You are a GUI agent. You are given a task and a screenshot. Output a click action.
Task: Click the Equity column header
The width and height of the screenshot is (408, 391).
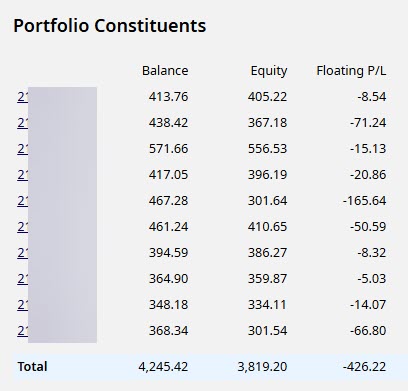pyautogui.click(x=269, y=71)
